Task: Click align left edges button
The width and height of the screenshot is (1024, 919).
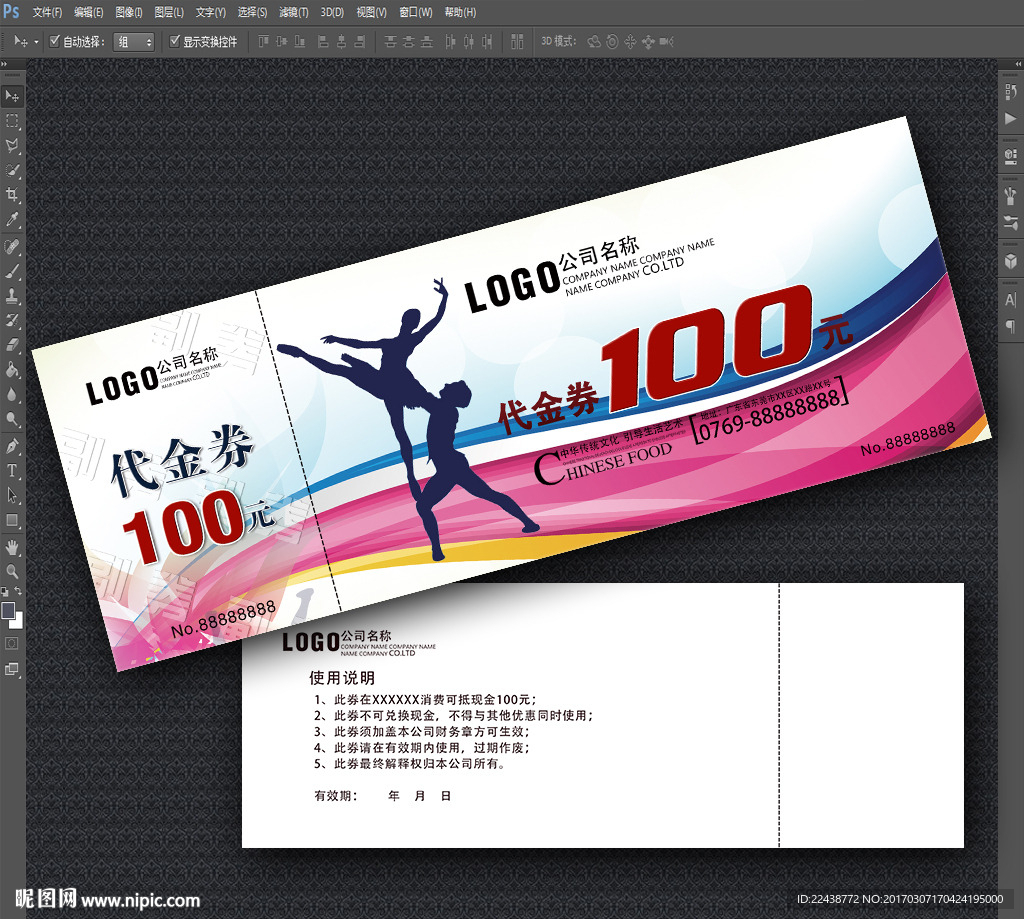Action: (323, 42)
